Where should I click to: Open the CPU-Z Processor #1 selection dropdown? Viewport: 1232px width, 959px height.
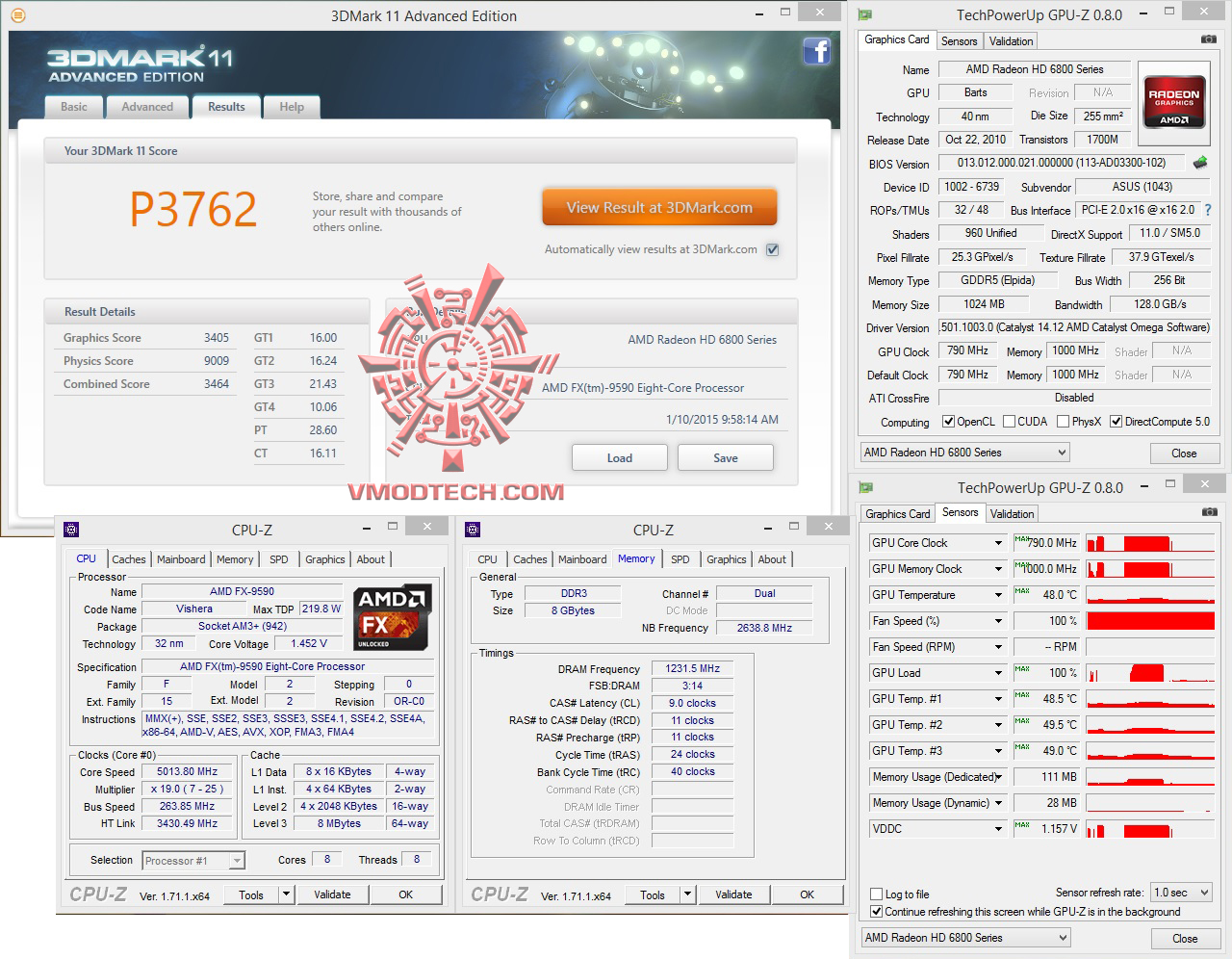[x=193, y=861]
